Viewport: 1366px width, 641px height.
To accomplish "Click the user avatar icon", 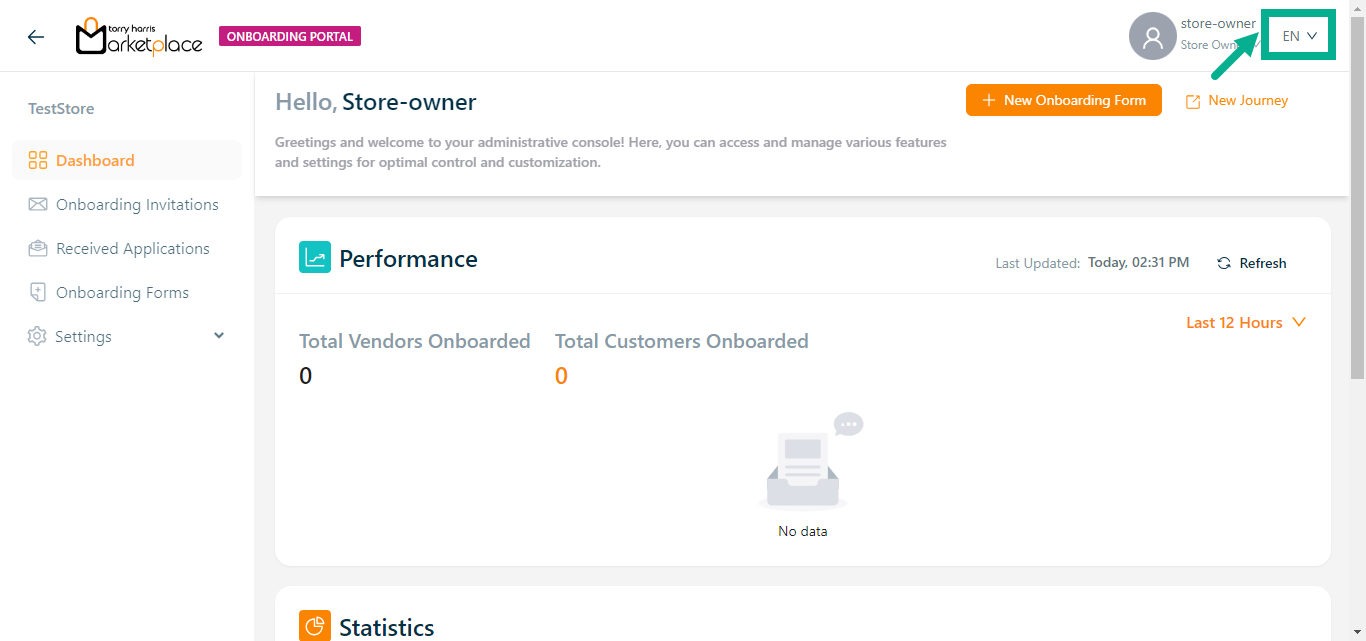I will [x=1152, y=37].
